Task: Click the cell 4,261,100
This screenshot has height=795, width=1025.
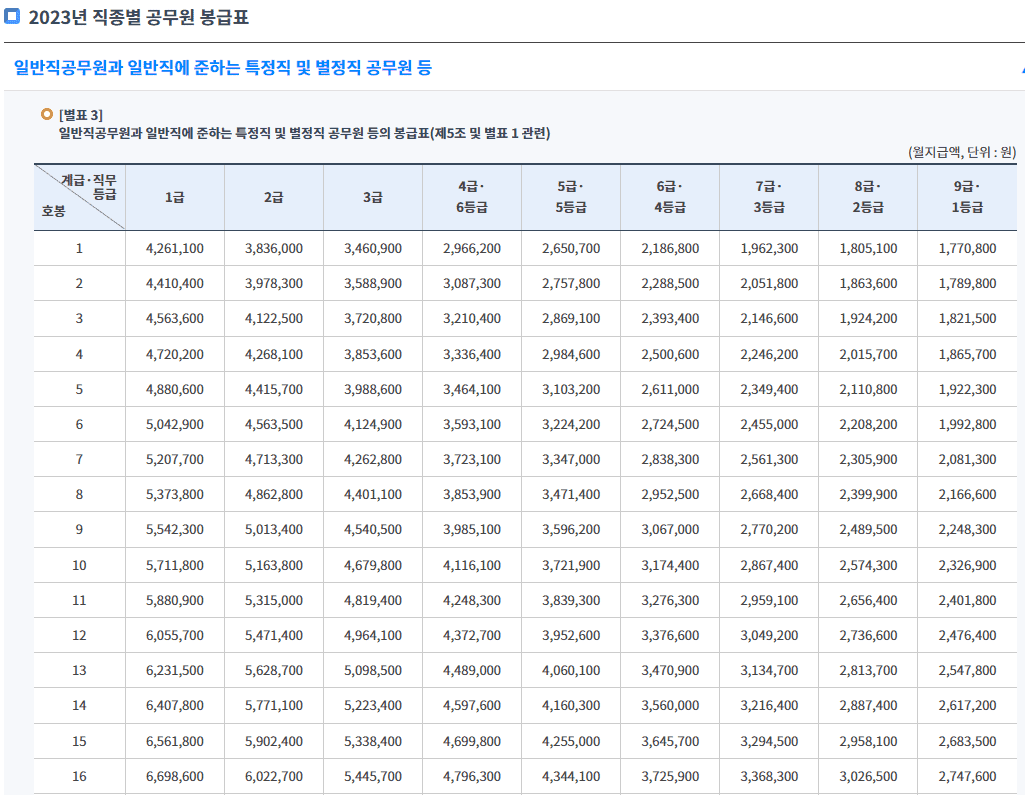Action: [175, 248]
